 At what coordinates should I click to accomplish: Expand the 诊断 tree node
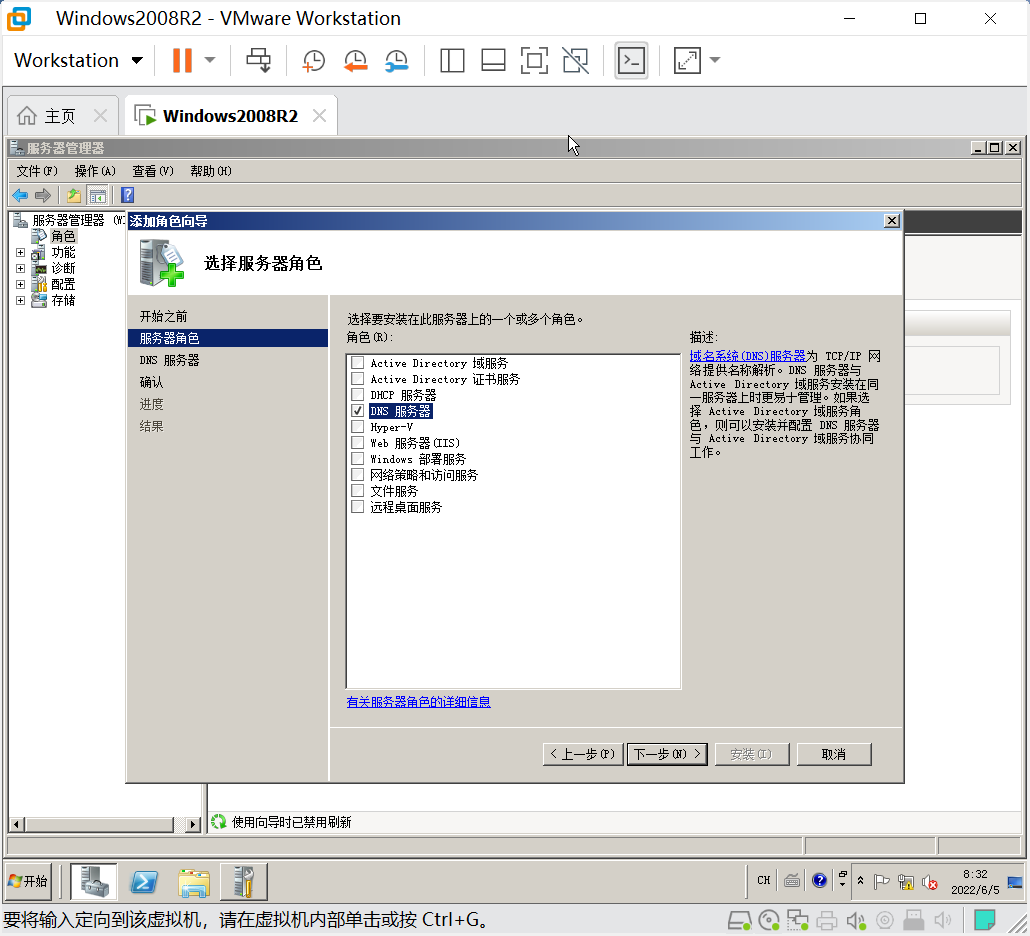[20, 269]
